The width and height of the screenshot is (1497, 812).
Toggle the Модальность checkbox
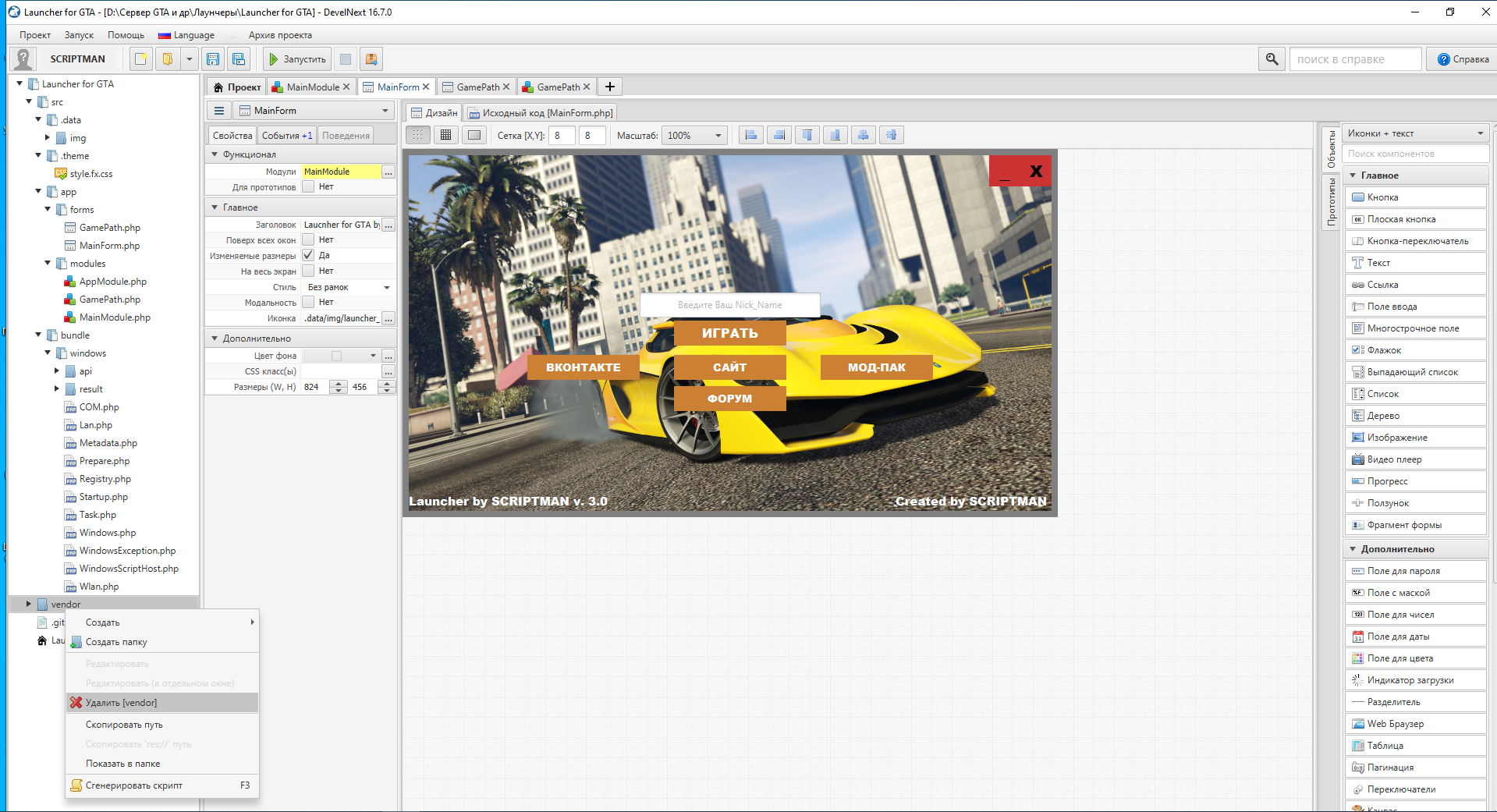(308, 302)
